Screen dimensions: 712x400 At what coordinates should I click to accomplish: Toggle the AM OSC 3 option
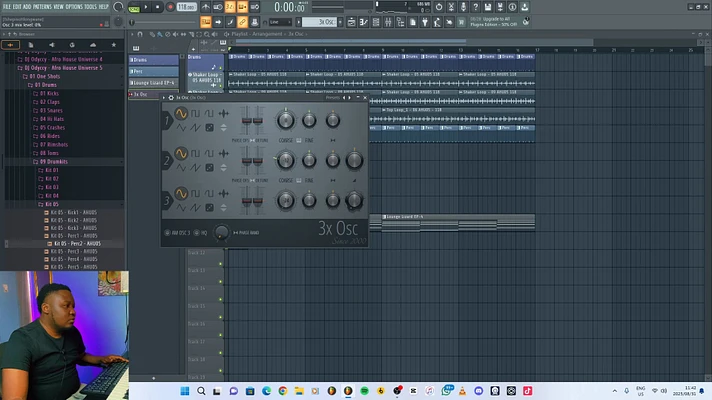178,233
